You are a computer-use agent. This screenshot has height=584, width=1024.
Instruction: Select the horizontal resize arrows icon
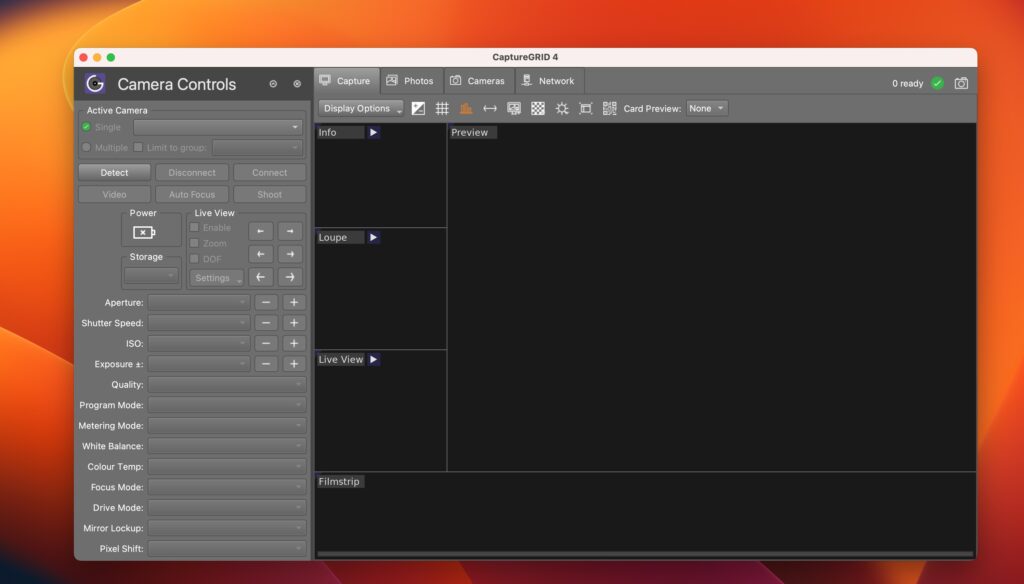tap(490, 108)
